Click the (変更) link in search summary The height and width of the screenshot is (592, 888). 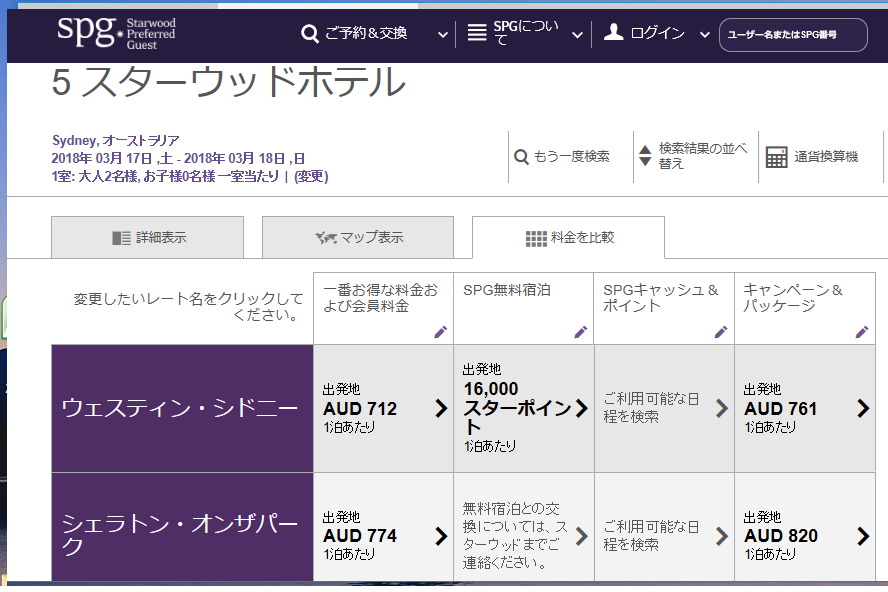click(311, 176)
